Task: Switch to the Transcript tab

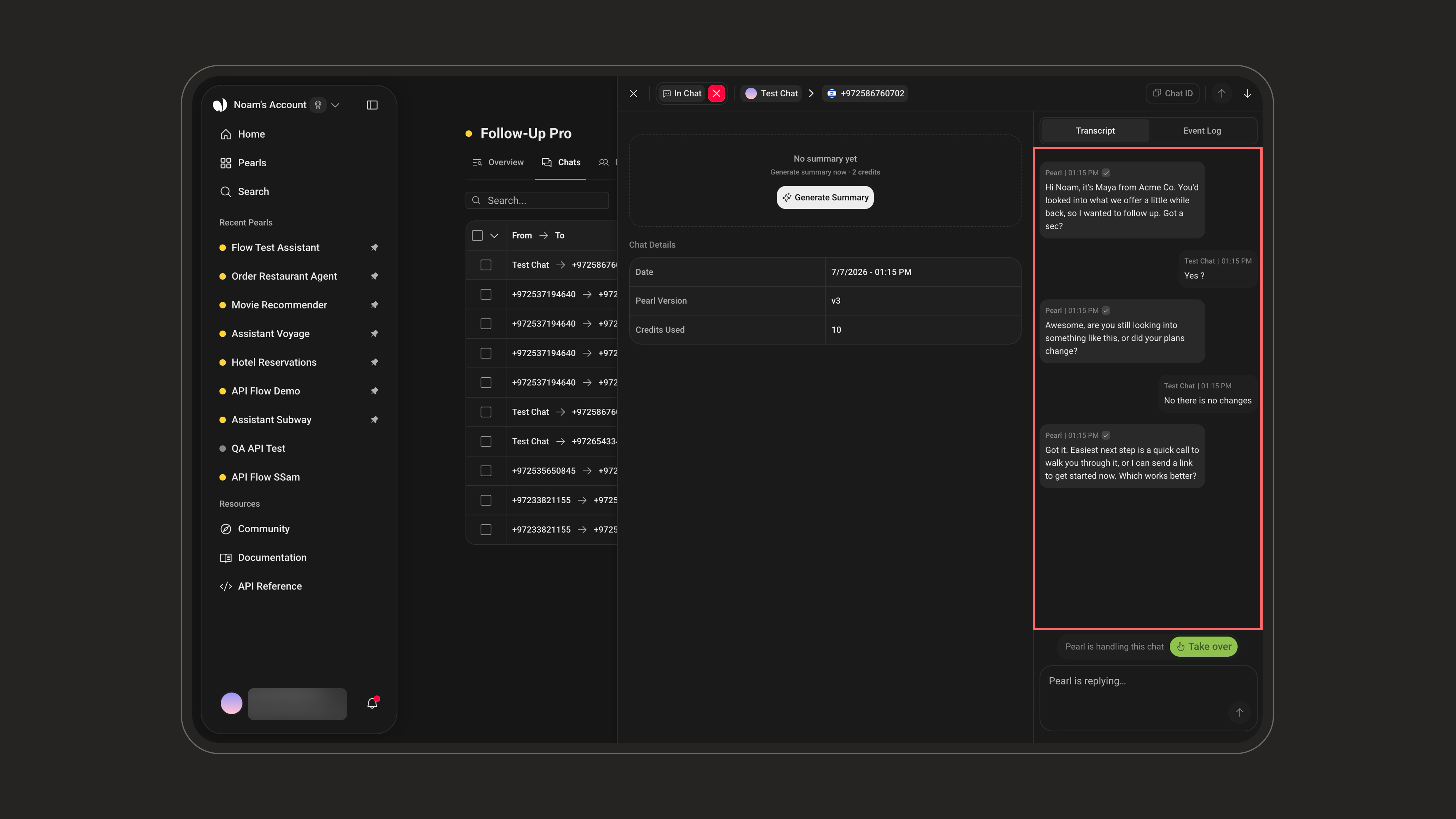Action: pyautogui.click(x=1095, y=131)
